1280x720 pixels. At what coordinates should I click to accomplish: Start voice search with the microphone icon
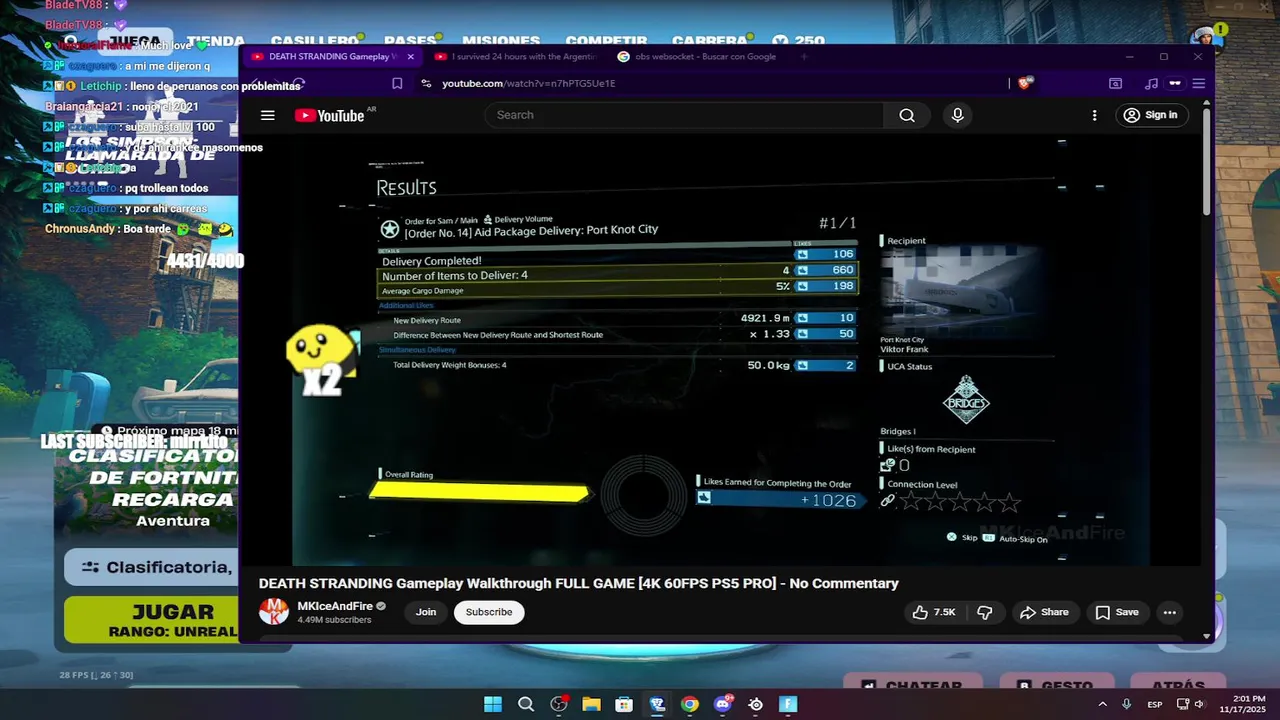pos(957,115)
